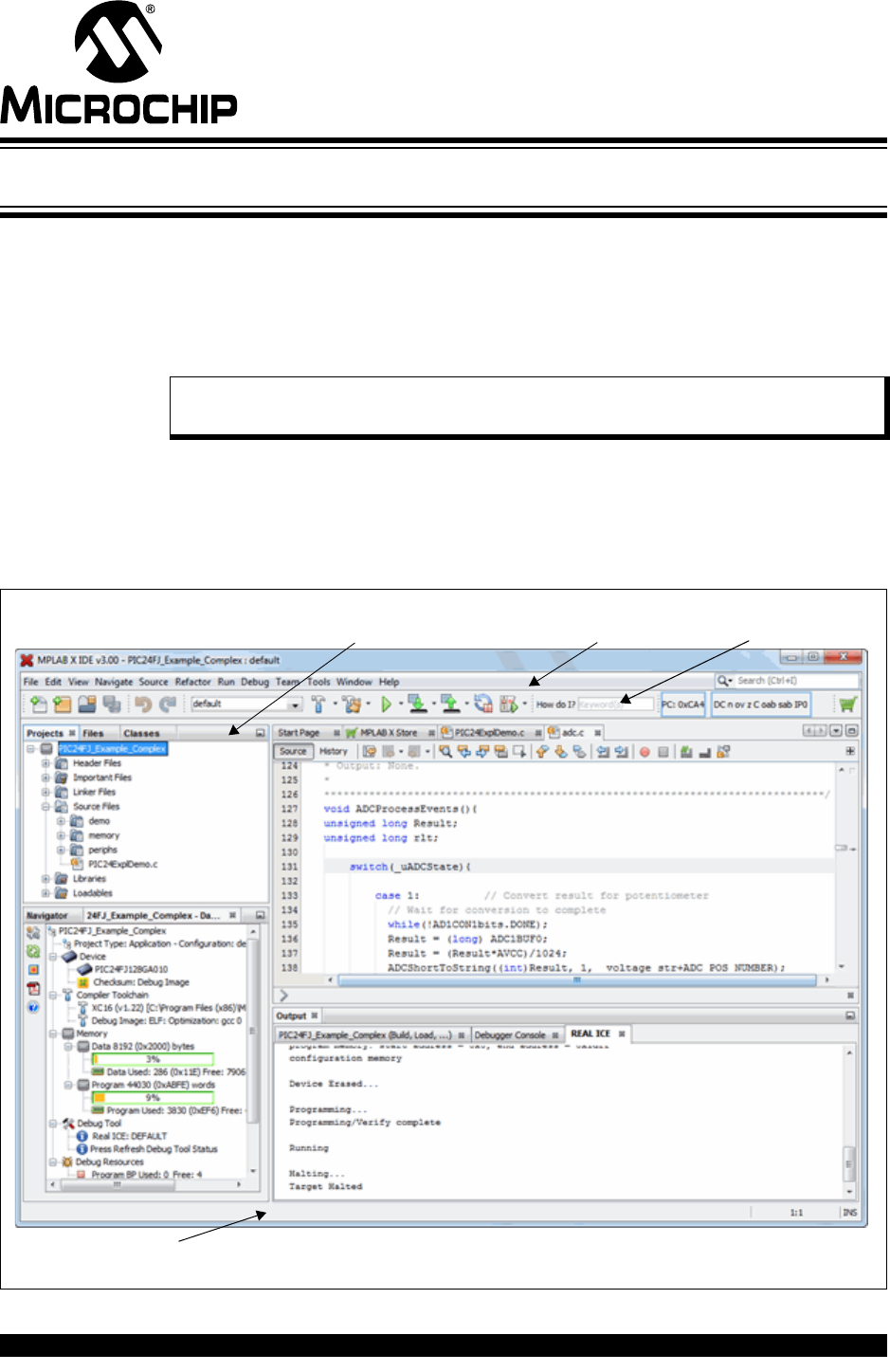890x1372 pixels.
Task: Click the Redo arrow in toolbar
Action: pyautogui.click(x=168, y=704)
